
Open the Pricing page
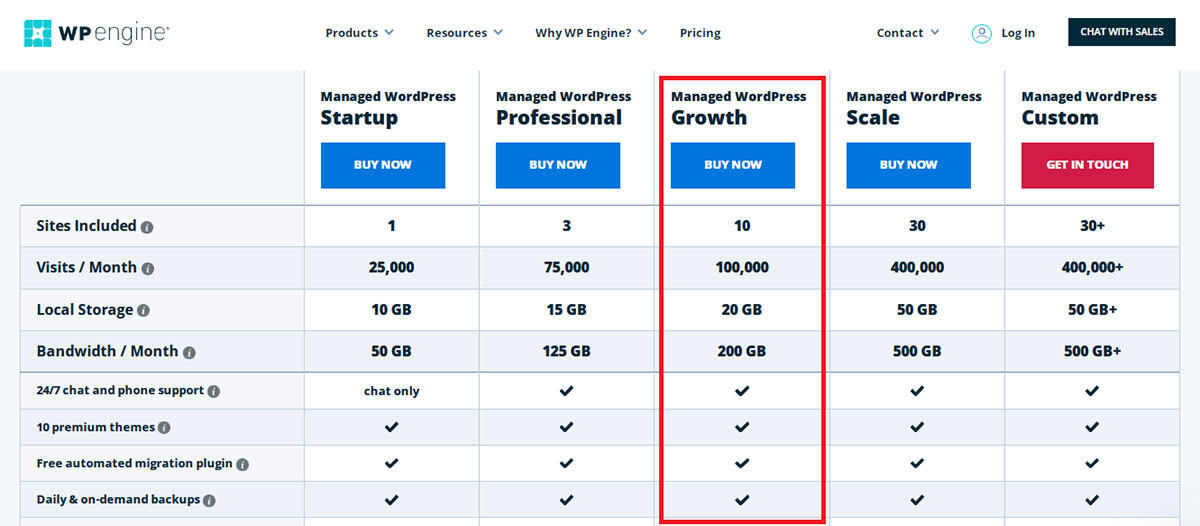pyautogui.click(x=700, y=33)
